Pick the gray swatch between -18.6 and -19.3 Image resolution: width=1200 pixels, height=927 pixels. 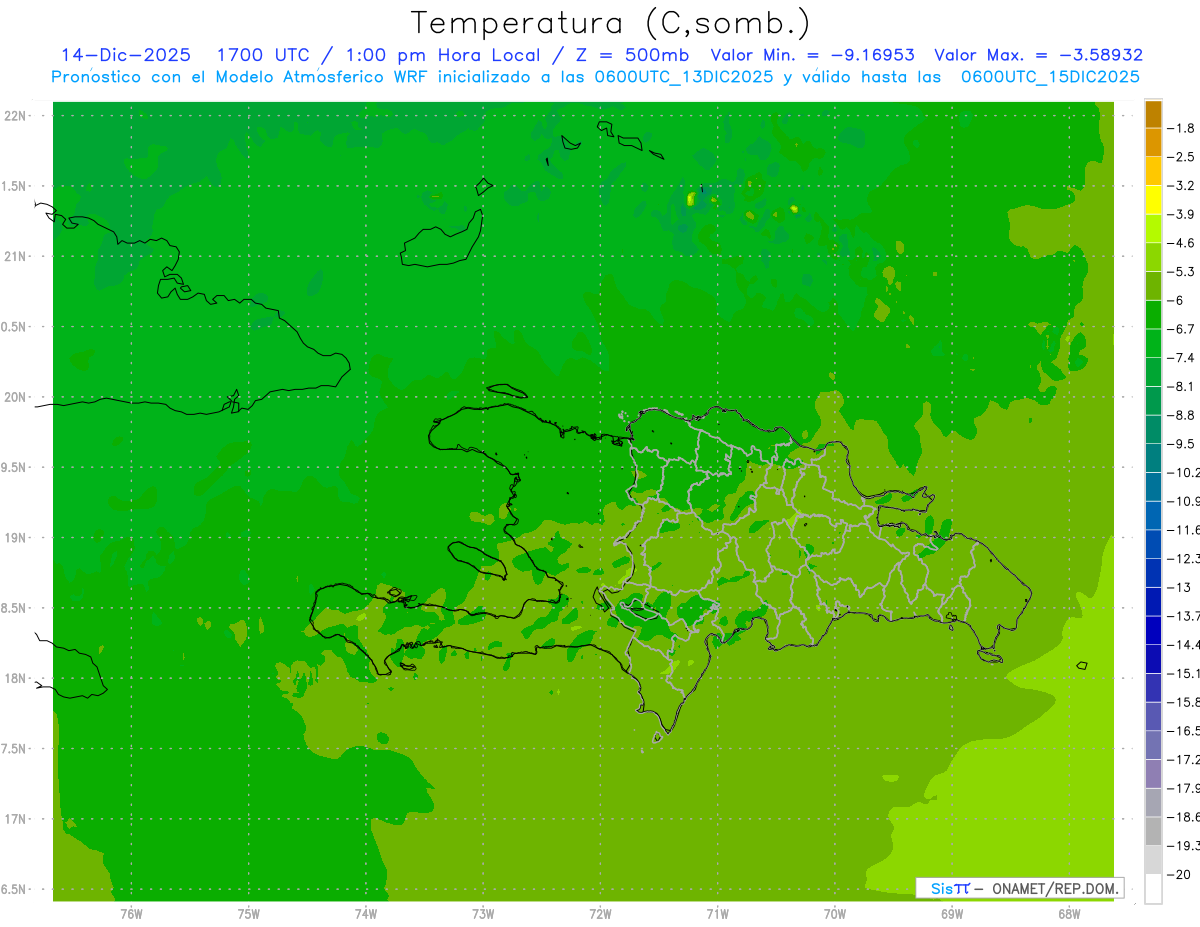(x=1153, y=832)
